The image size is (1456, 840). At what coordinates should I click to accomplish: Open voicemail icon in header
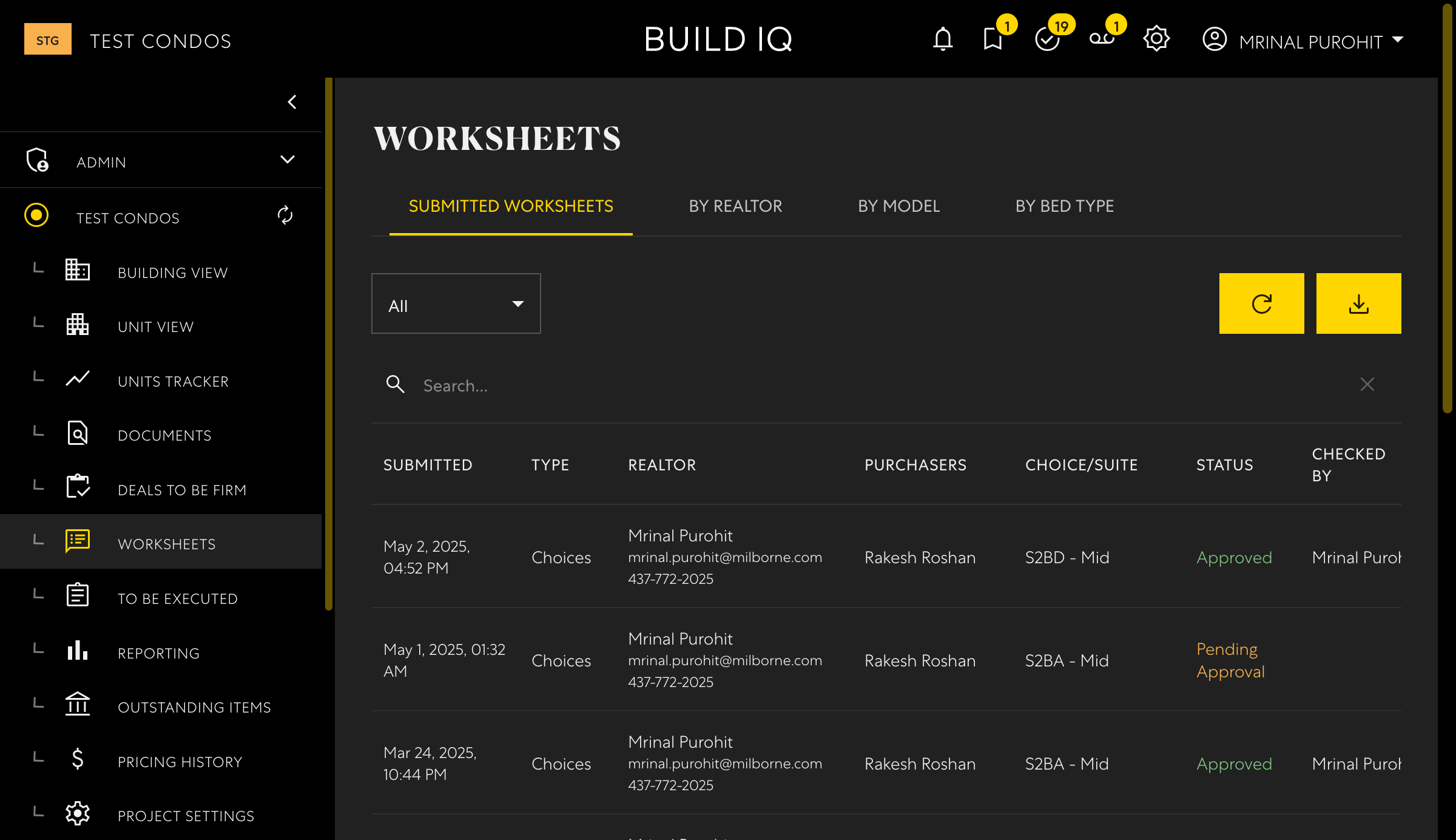click(1102, 39)
